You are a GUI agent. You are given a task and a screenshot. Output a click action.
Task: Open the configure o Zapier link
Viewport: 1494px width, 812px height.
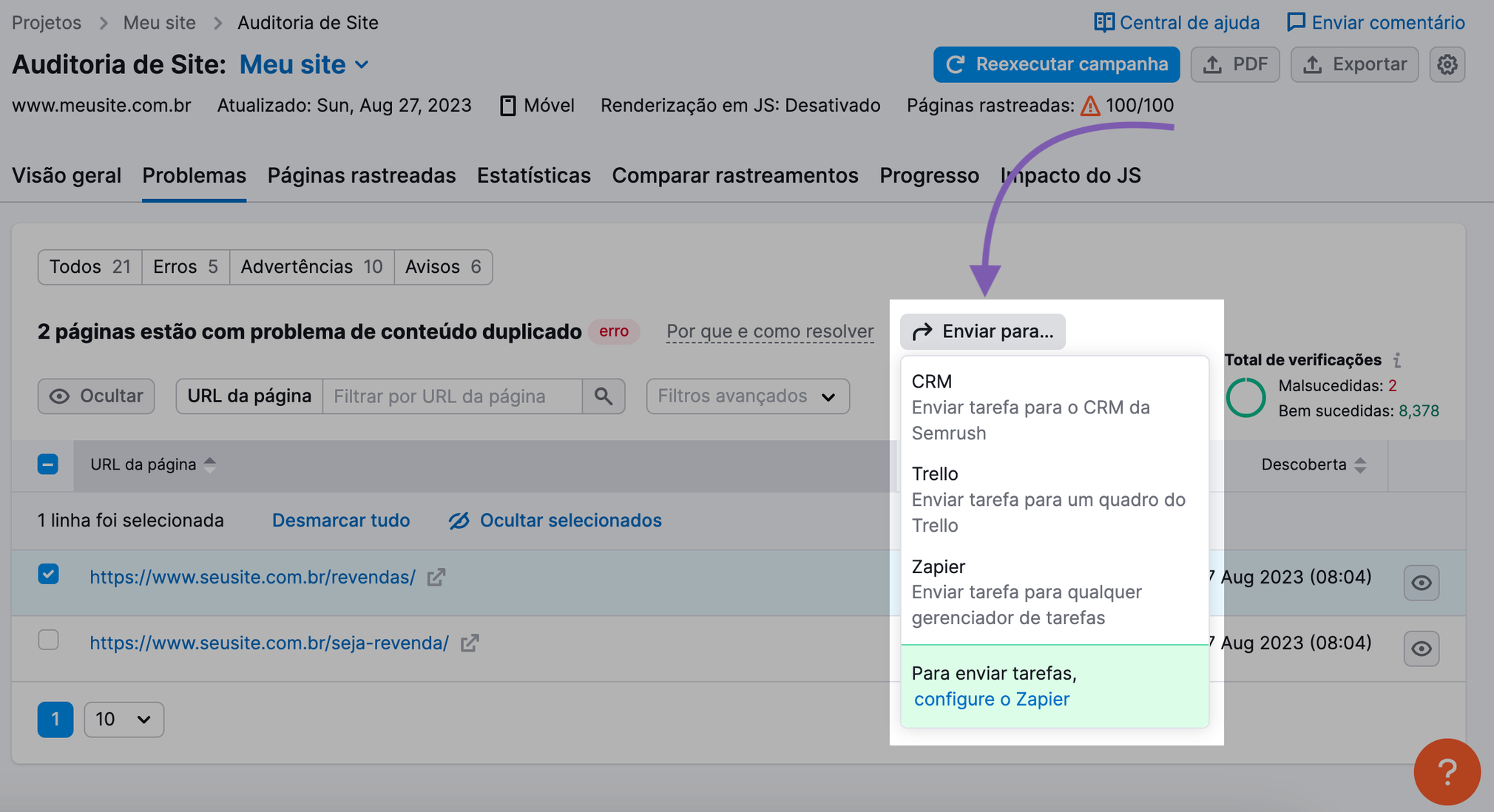click(x=992, y=699)
